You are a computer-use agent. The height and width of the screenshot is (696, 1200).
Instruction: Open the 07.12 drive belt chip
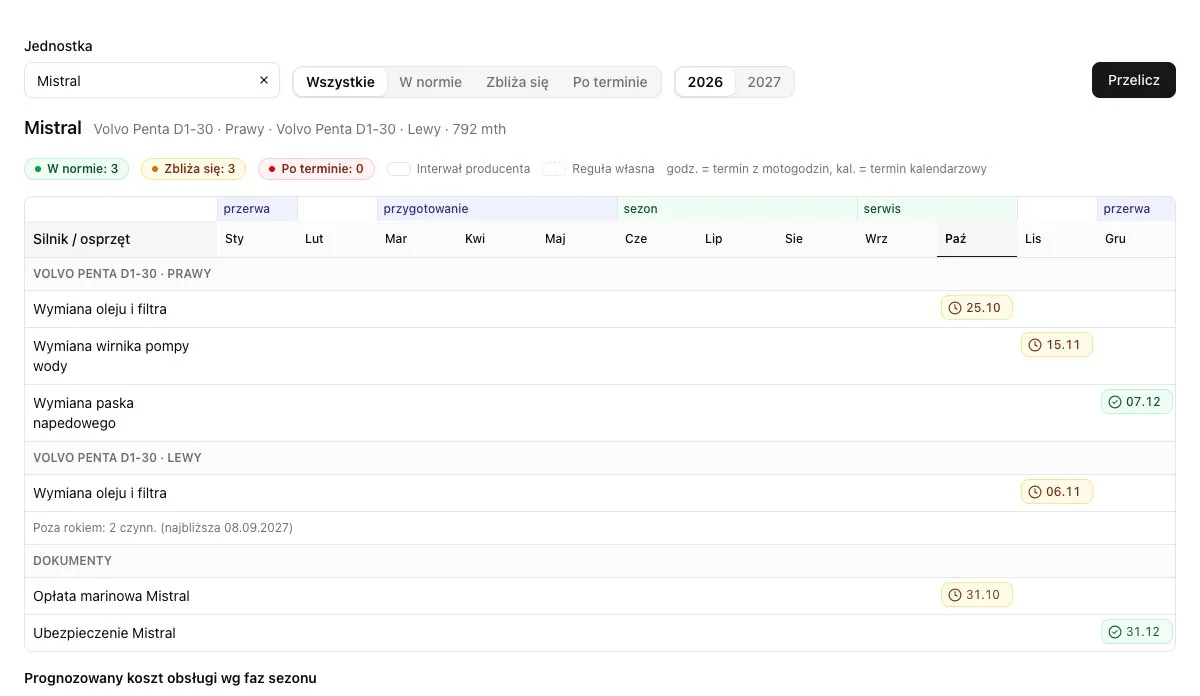(1137, 402)
